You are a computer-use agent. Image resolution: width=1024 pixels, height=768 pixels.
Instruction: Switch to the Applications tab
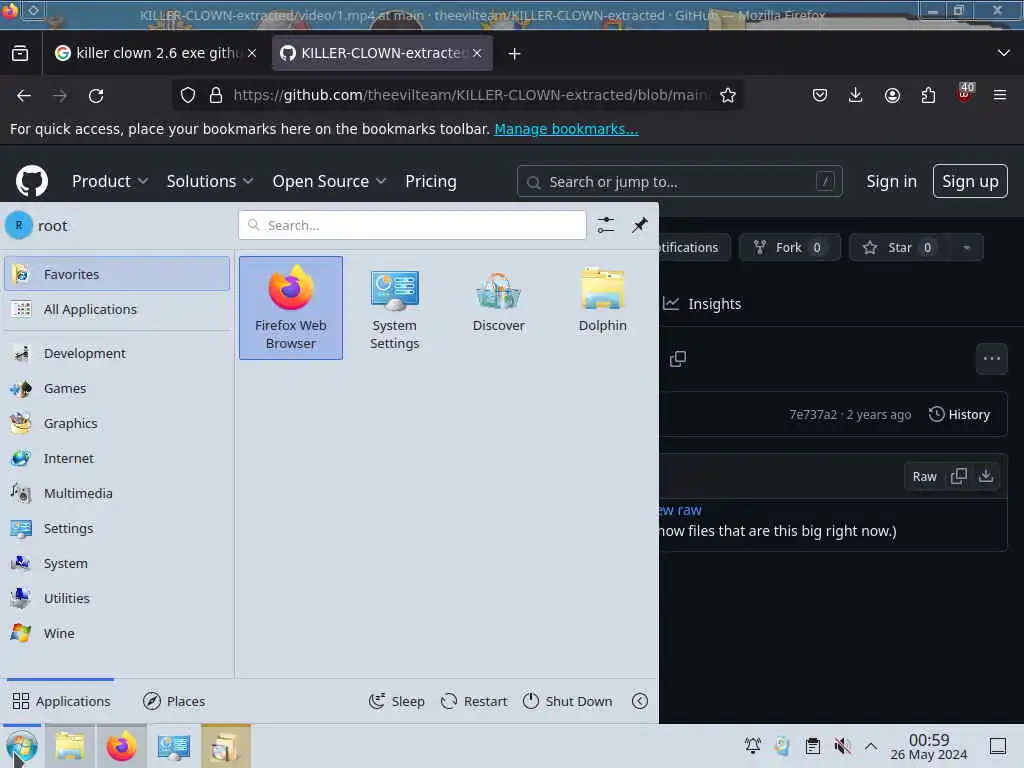tap(61, 701)
